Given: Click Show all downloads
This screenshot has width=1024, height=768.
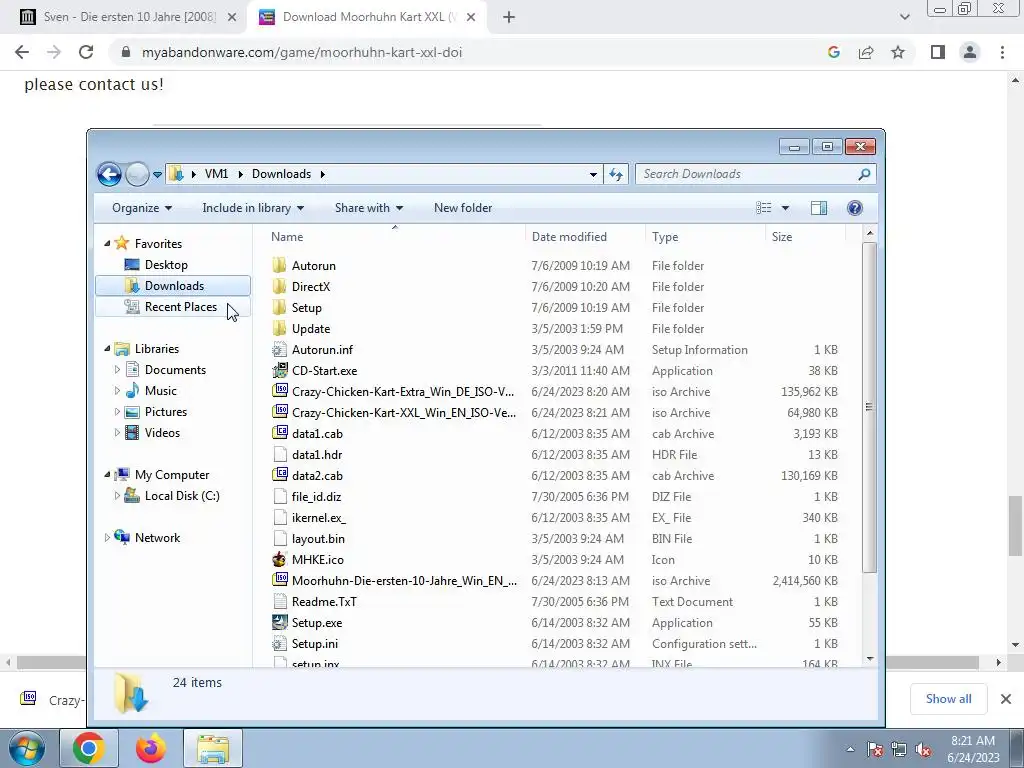Looking at the screenshot, I should 948,699.
